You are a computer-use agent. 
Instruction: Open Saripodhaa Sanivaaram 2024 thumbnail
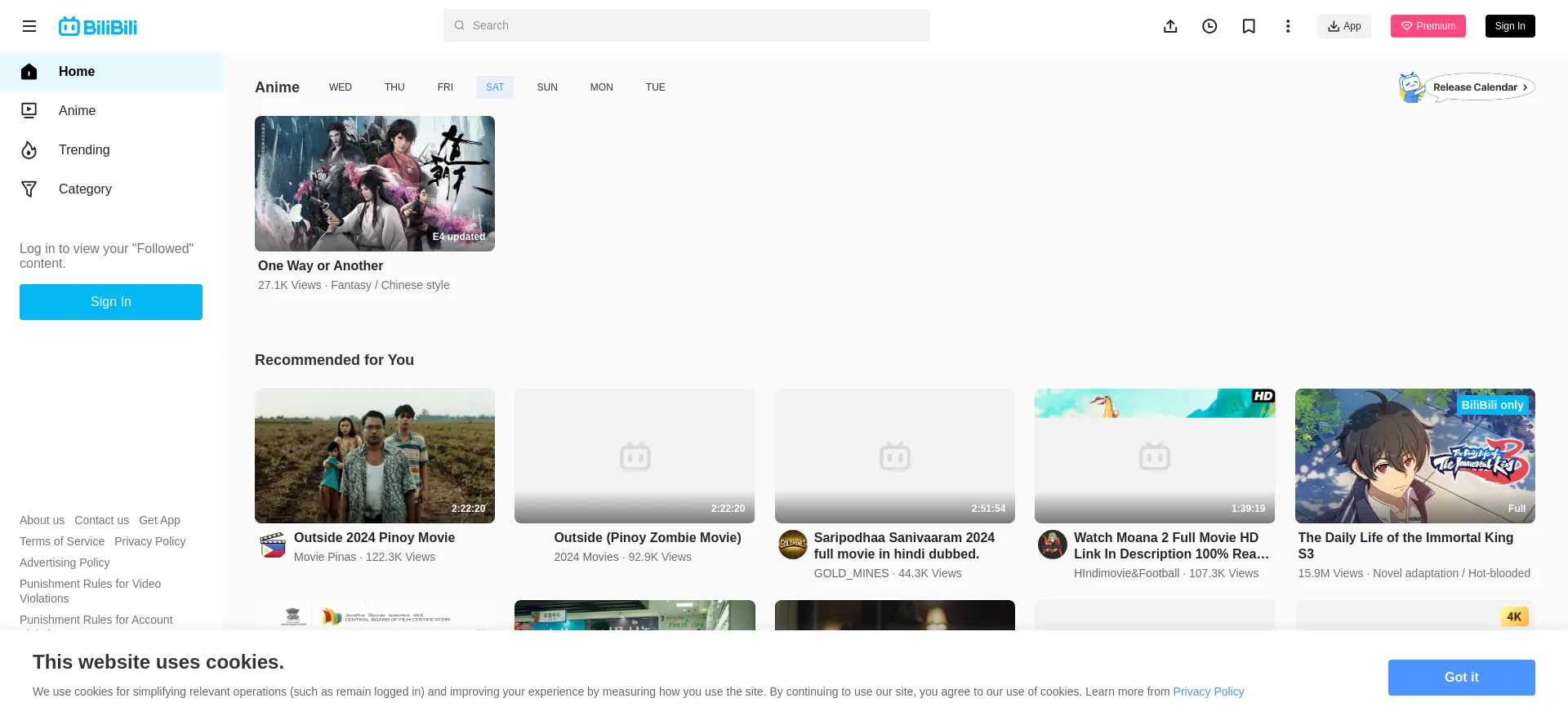point(895,456)
